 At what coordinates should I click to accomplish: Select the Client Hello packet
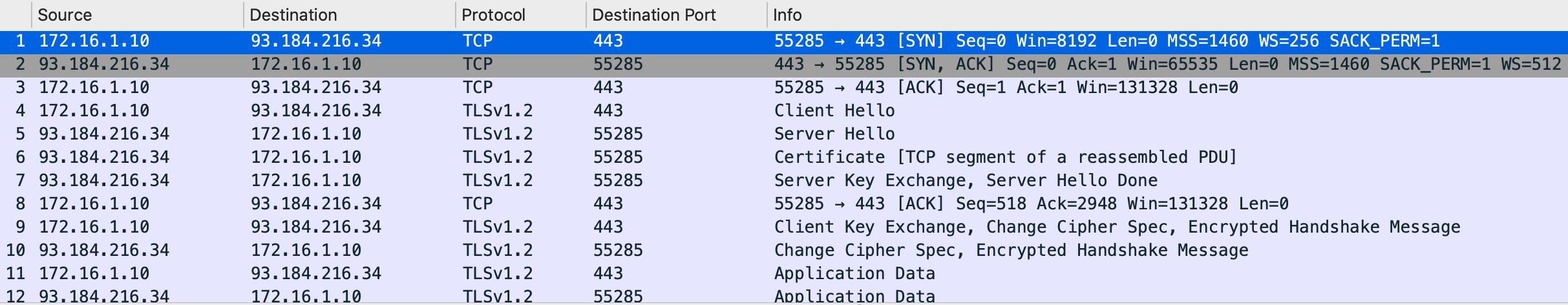[834, 111]
